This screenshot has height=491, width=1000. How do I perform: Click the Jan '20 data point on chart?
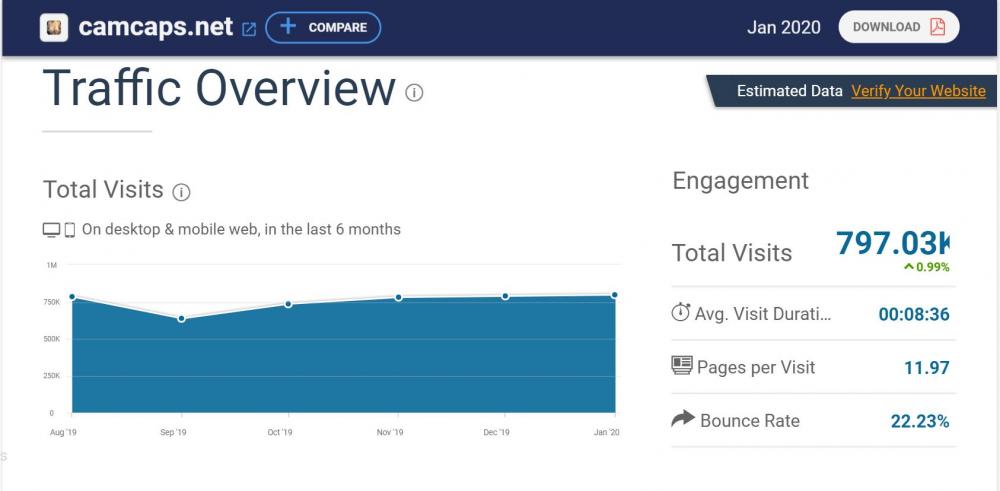[614, 295]
